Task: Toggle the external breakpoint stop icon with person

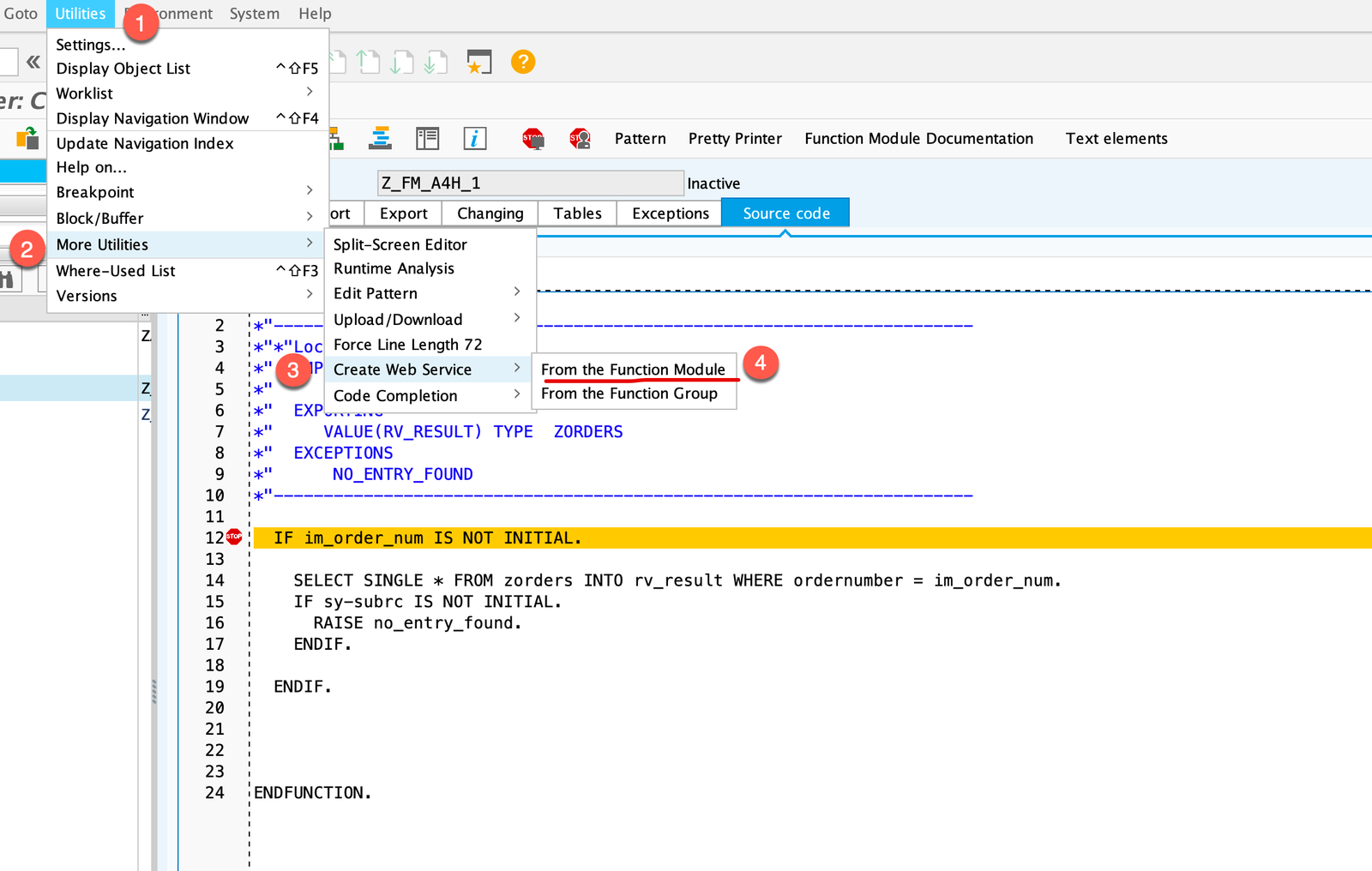Action: pyautogui.click(x=581, y=138)
